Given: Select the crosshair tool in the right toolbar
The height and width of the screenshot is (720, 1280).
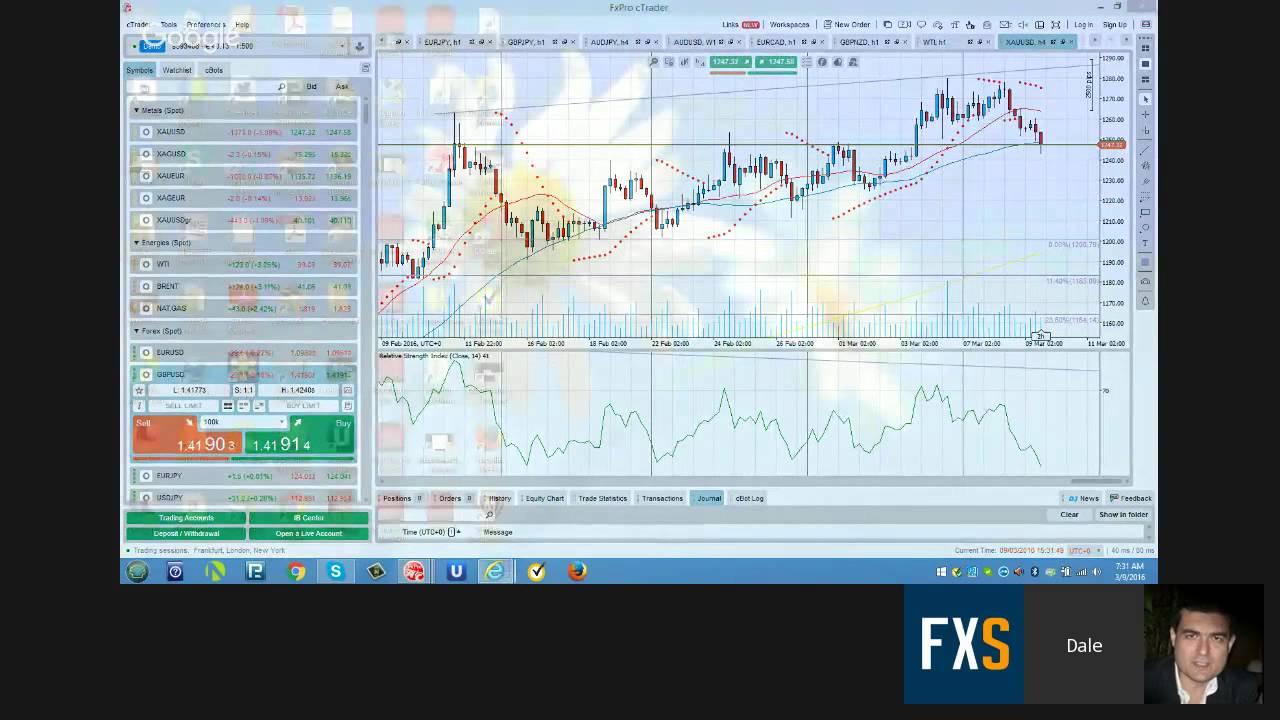Looking at the screenshot, I should coord(1146,115).
